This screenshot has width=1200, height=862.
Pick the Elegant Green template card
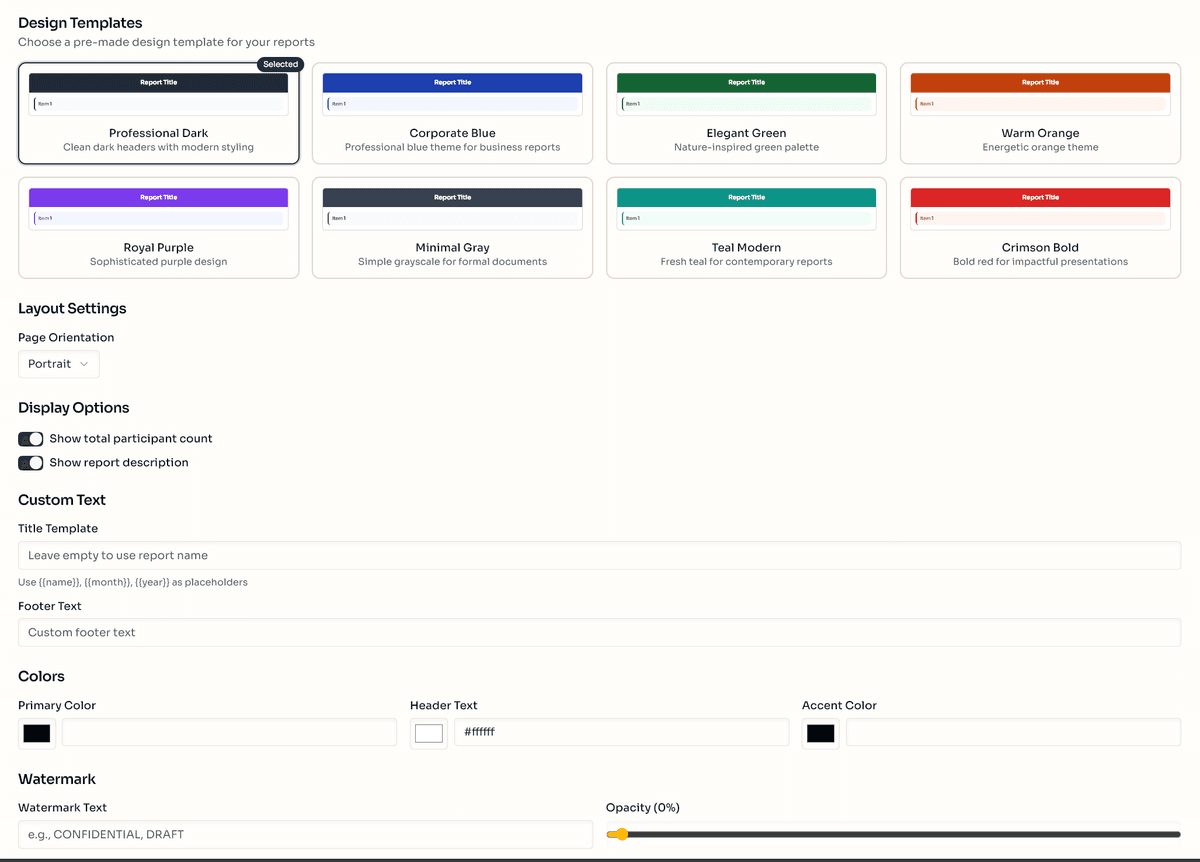point(746,114)
